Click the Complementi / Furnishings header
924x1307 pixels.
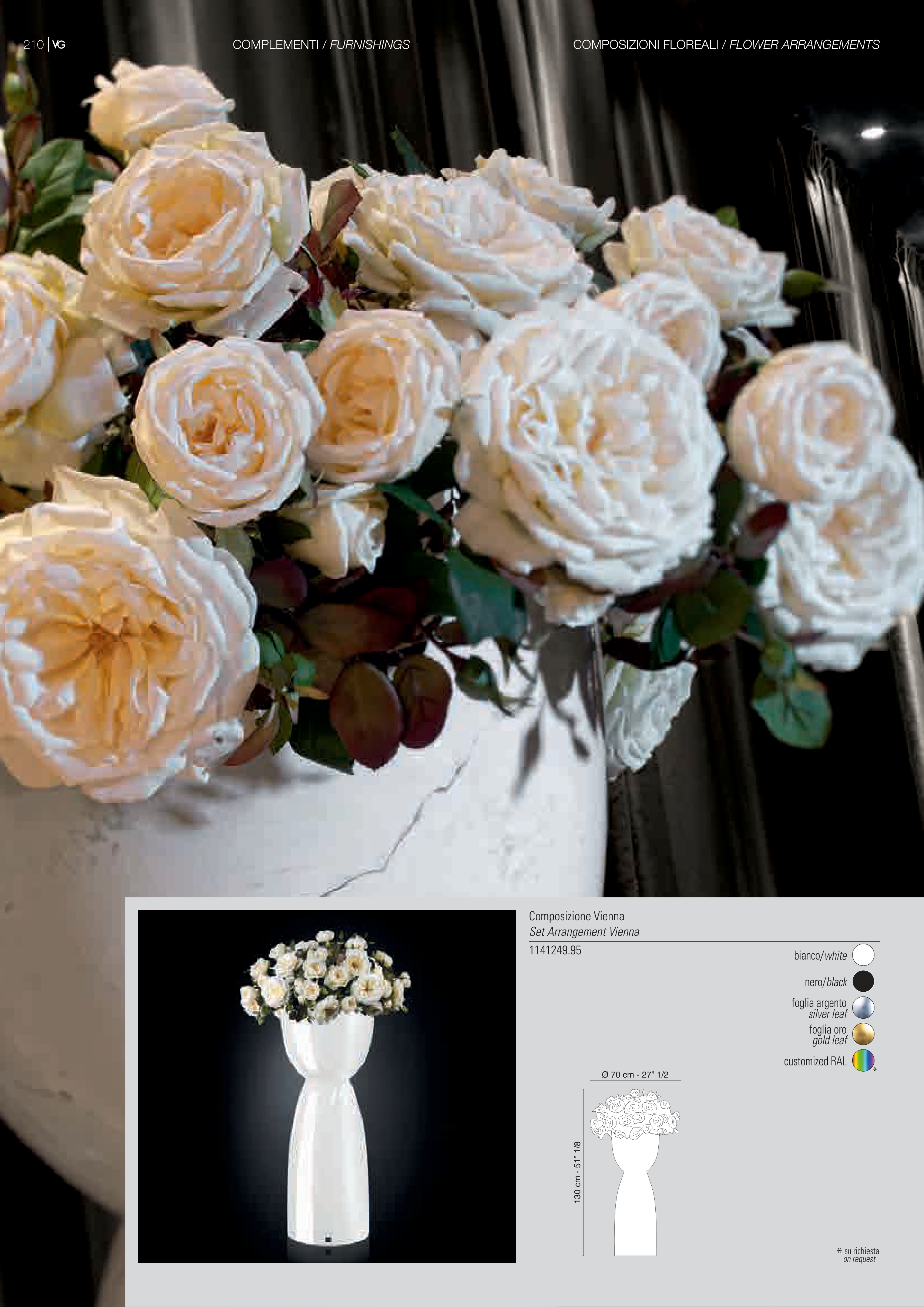320,45
